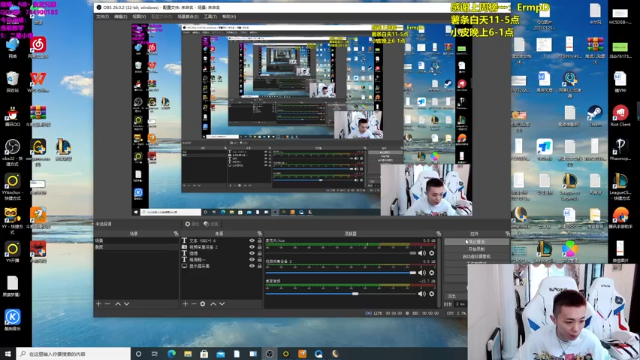Viewport: 640px width, 360px height.
Task: Toggle lock on third source row
Action: click(259, 253)
